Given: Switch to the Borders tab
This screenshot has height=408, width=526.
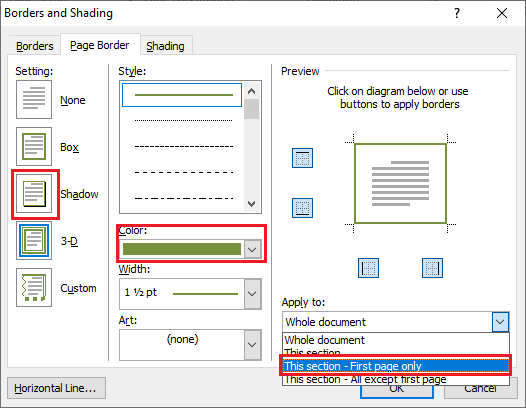Looking at the screenshot, I should tap(35, 46).
